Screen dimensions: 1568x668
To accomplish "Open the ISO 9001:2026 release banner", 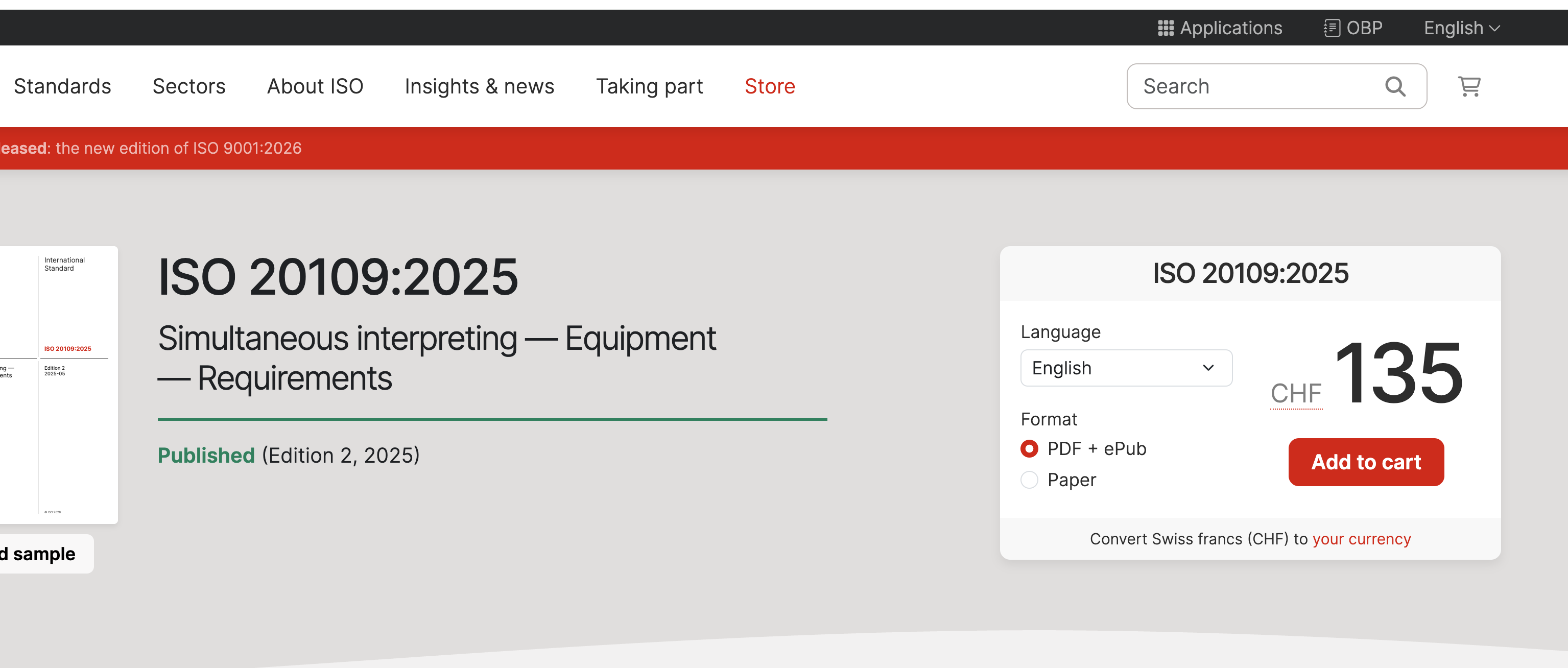I will pos(151,149).
